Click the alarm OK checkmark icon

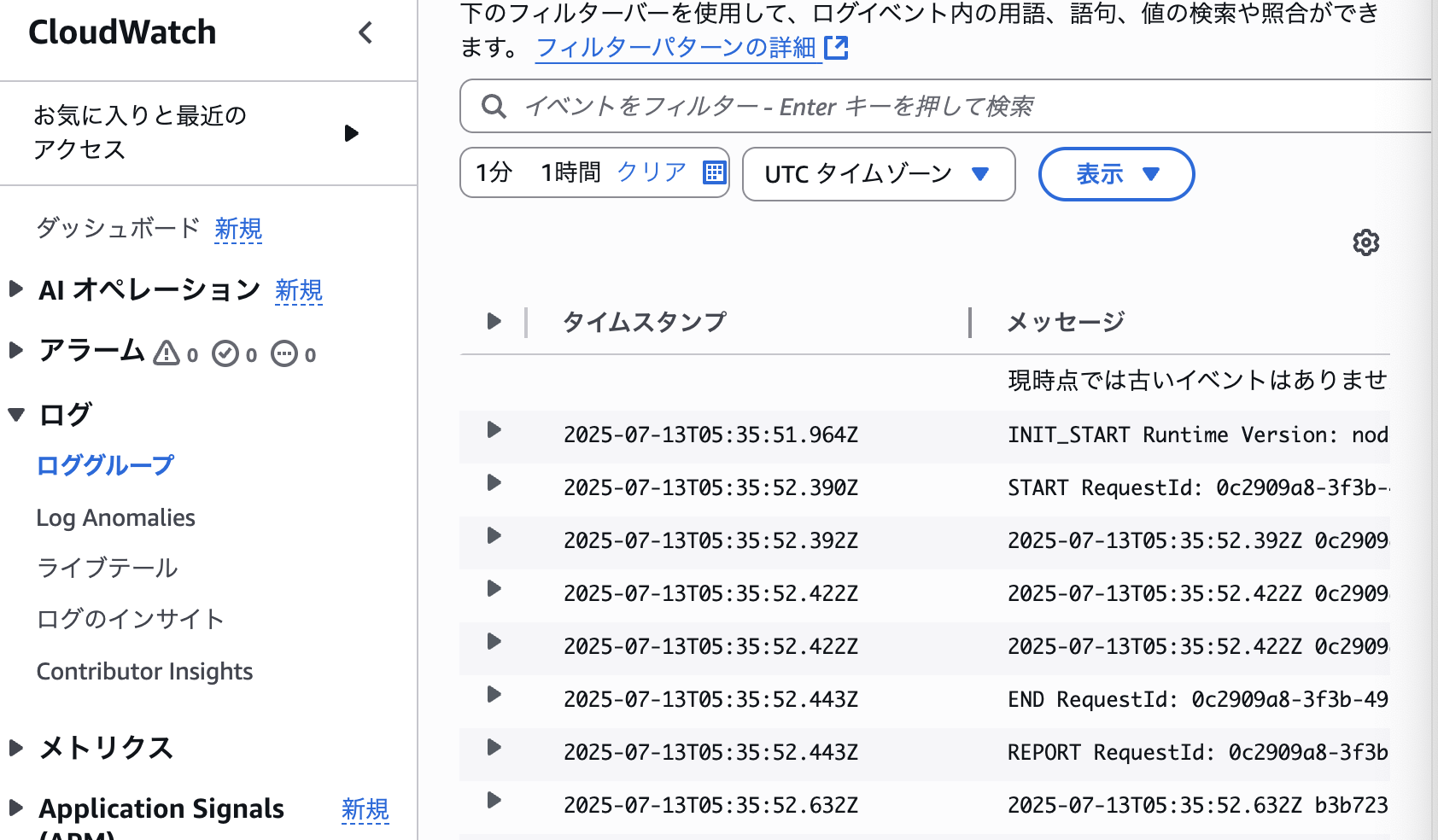pyautogui.click(x=225, y=353)
